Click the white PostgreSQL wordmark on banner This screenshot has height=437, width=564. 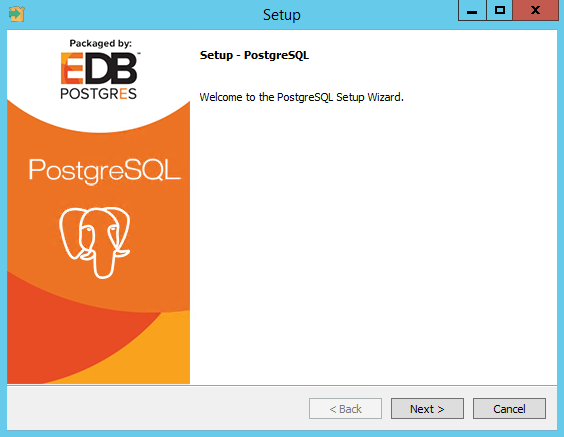[x=105, y=171]
